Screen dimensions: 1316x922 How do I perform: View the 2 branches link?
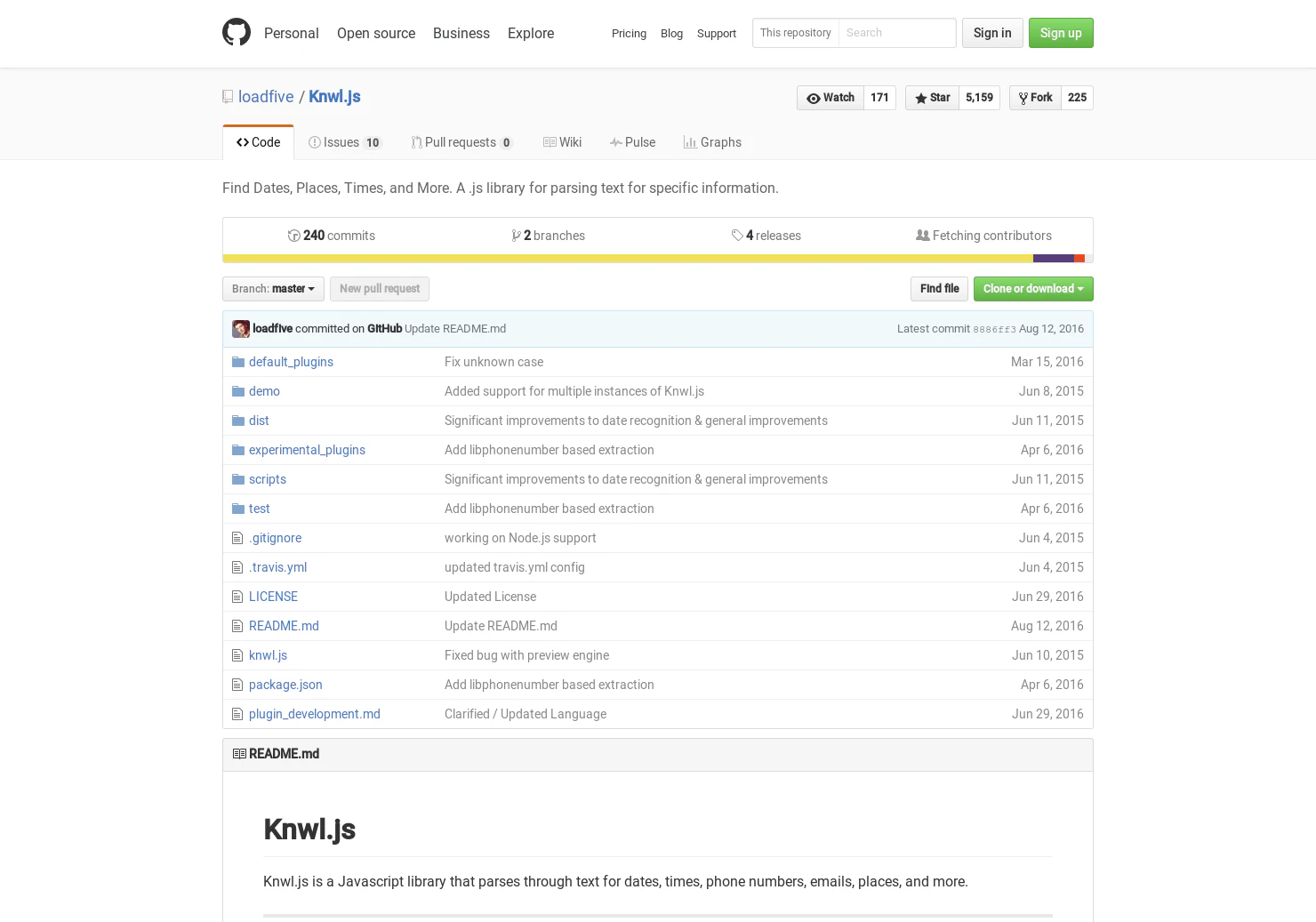click(549, 236)
